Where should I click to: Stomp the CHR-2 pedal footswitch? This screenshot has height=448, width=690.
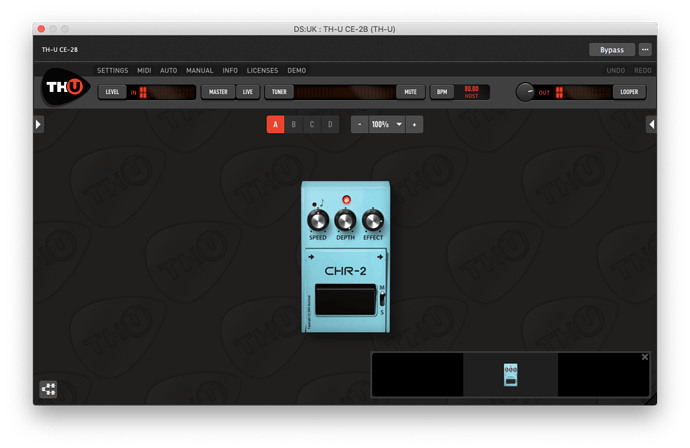click(345, 300)
